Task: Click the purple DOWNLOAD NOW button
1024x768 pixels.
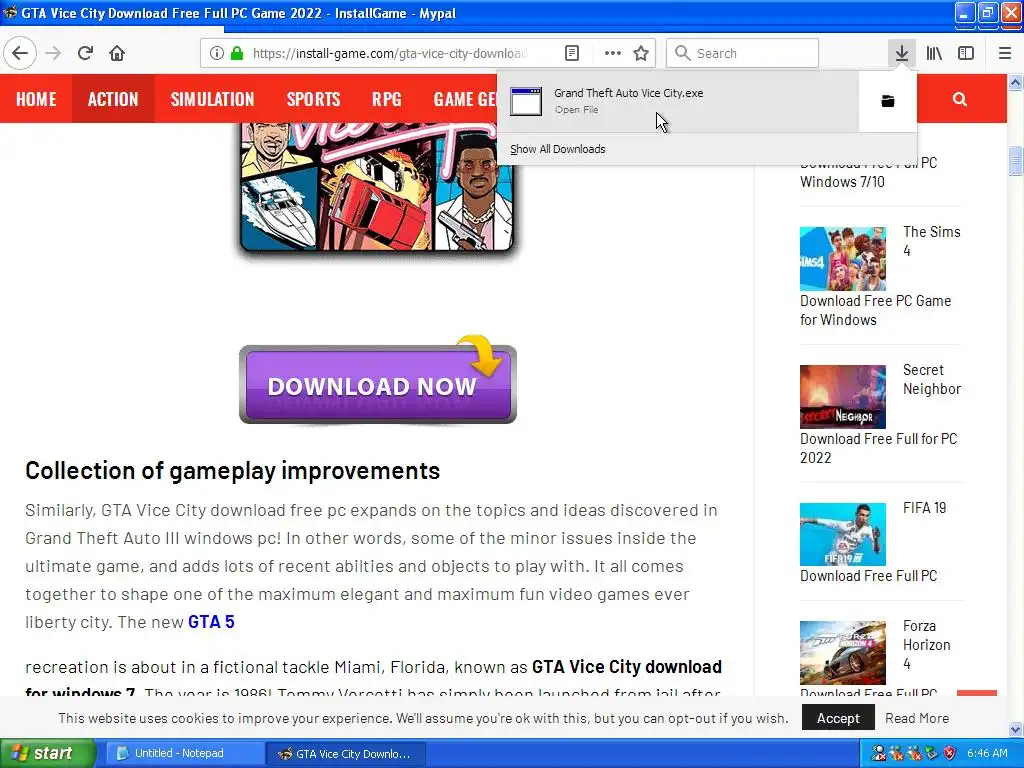Action: click(377, 385)
